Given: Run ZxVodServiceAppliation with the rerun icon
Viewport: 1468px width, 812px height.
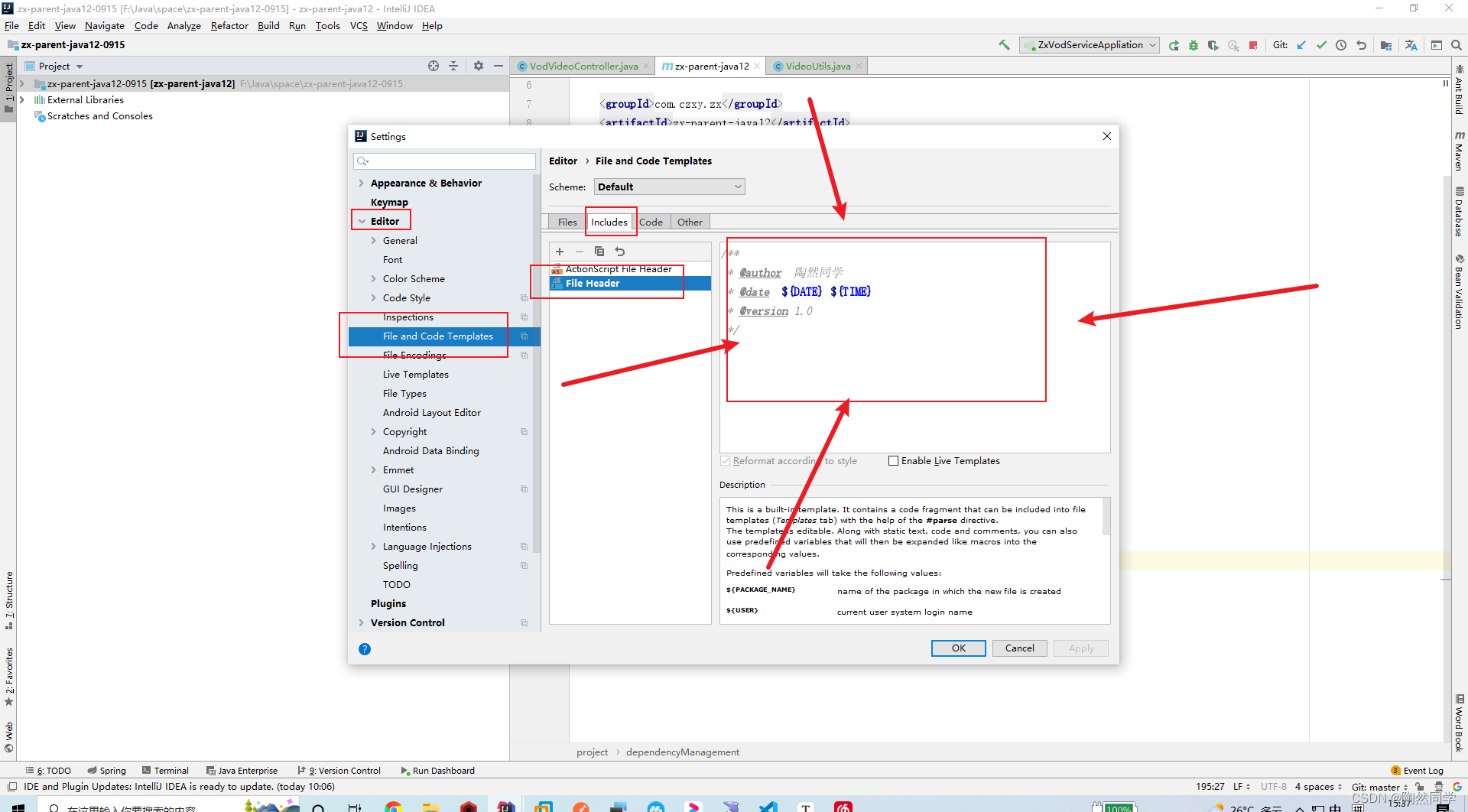Looking at the screenshot, I should point(1174,45).
